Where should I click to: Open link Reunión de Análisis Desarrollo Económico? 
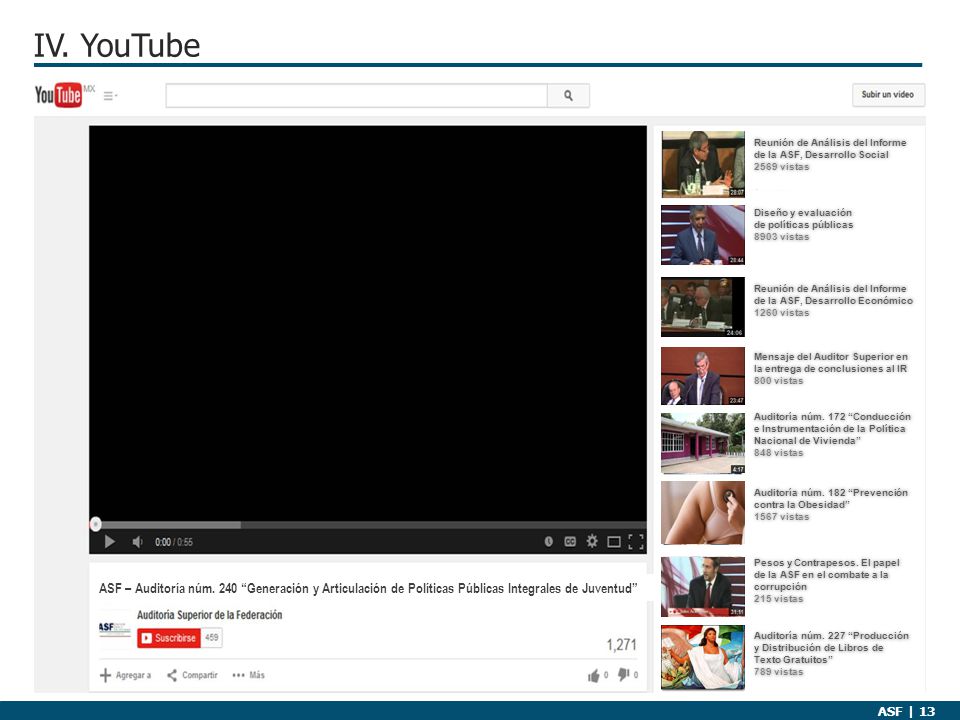(x=833, y=294)
